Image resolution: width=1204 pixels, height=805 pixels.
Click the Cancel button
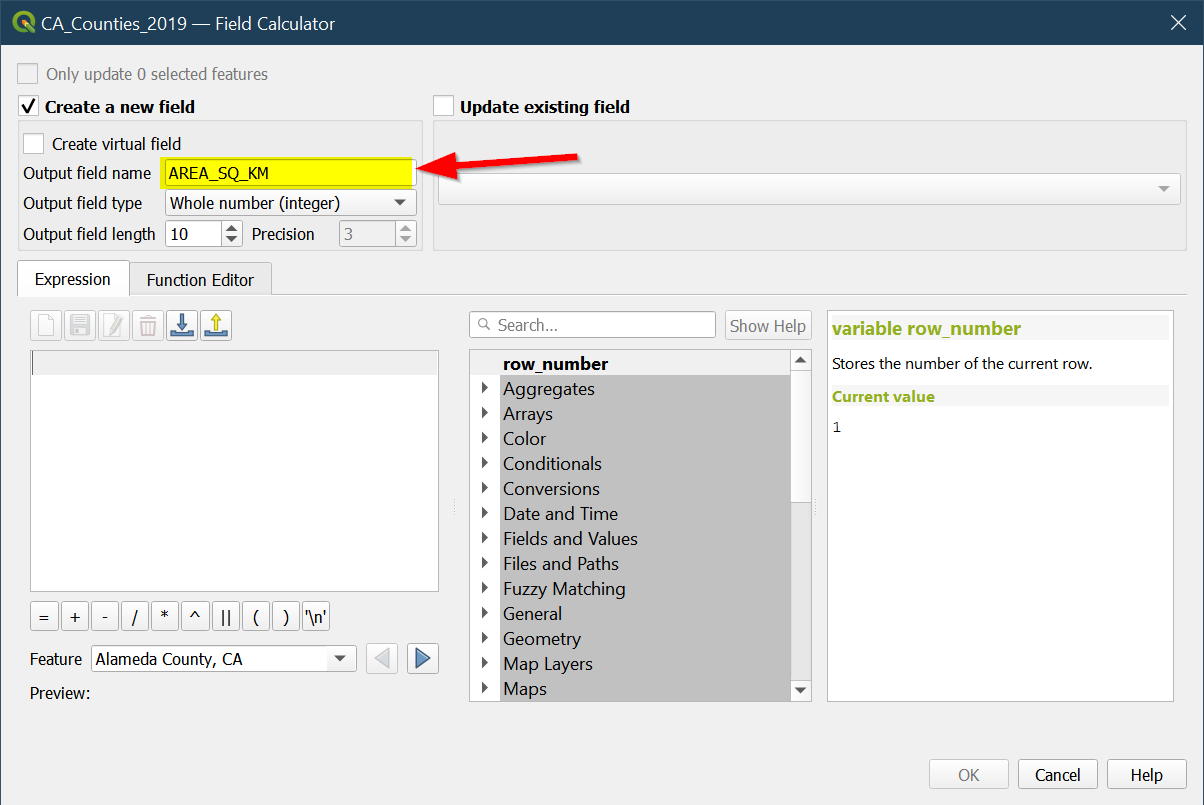(x=1057, y=775)
